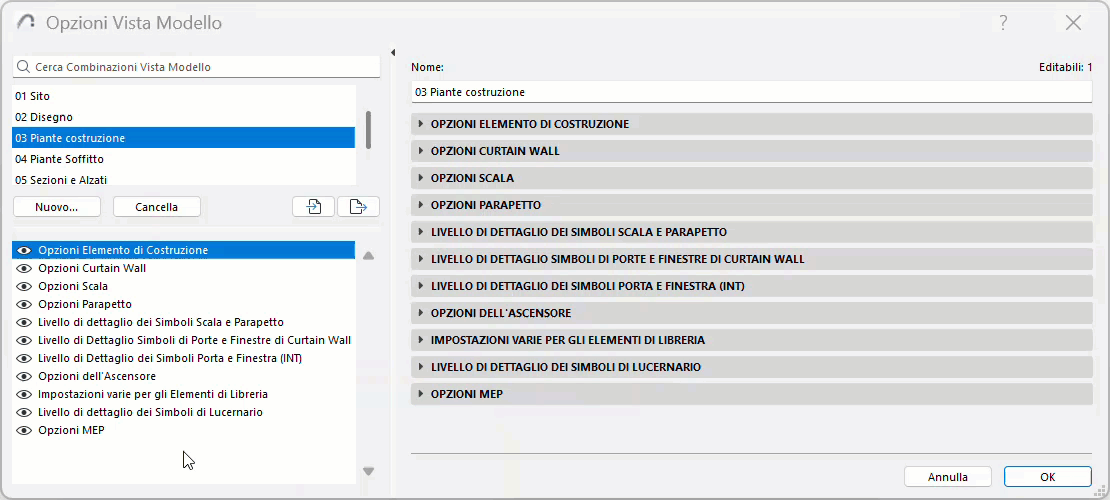Click the import combination icon button
1110x500 pixels.
click(x=313, y=207)
